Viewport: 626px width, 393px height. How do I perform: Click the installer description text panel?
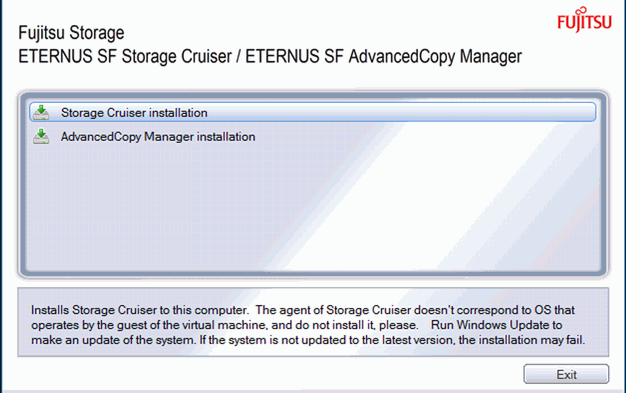point(313,322)
